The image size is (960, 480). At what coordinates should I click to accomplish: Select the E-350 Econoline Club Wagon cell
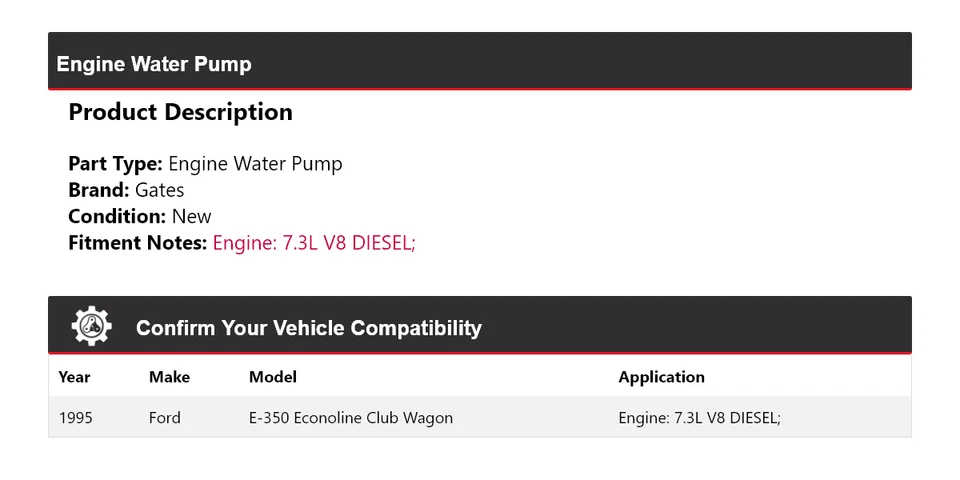pyautogui.click(x=351, y=418)
